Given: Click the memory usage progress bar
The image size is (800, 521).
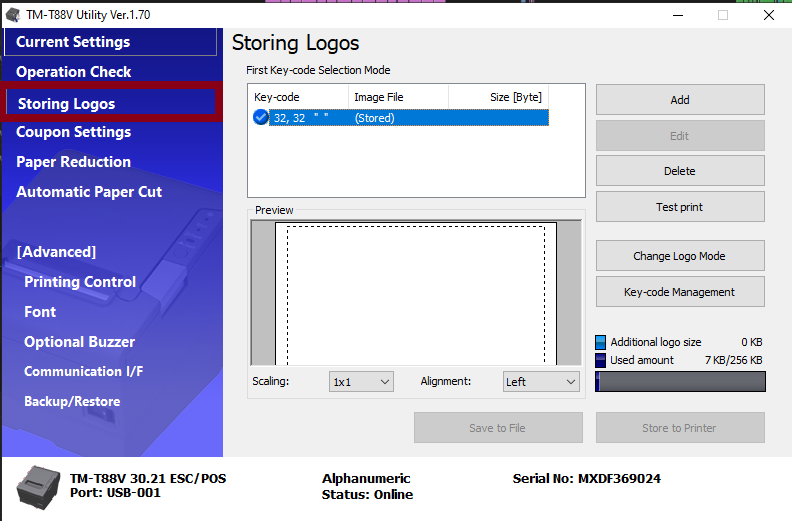Looking at the screenshot, I should [x=680, y=382].
